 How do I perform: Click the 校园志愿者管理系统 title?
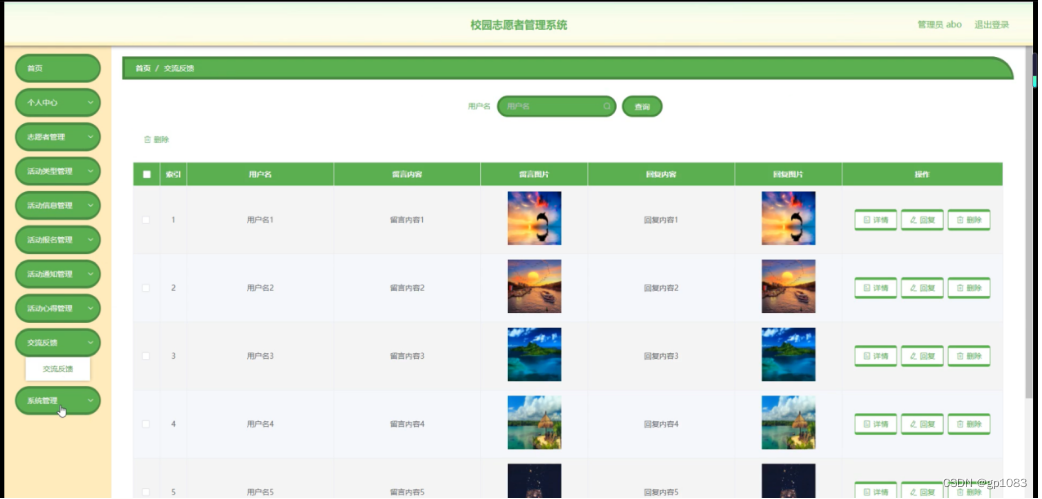tap(519, 25)
